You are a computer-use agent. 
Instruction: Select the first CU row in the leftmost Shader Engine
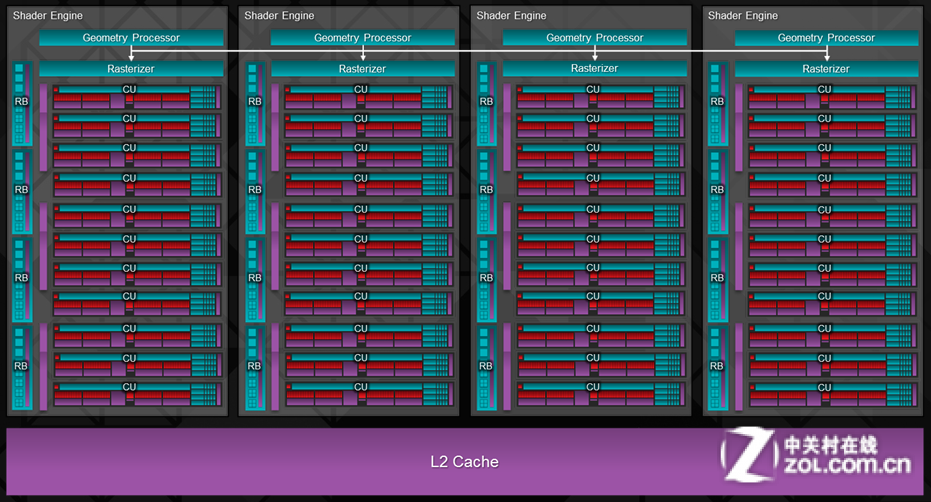136,97
